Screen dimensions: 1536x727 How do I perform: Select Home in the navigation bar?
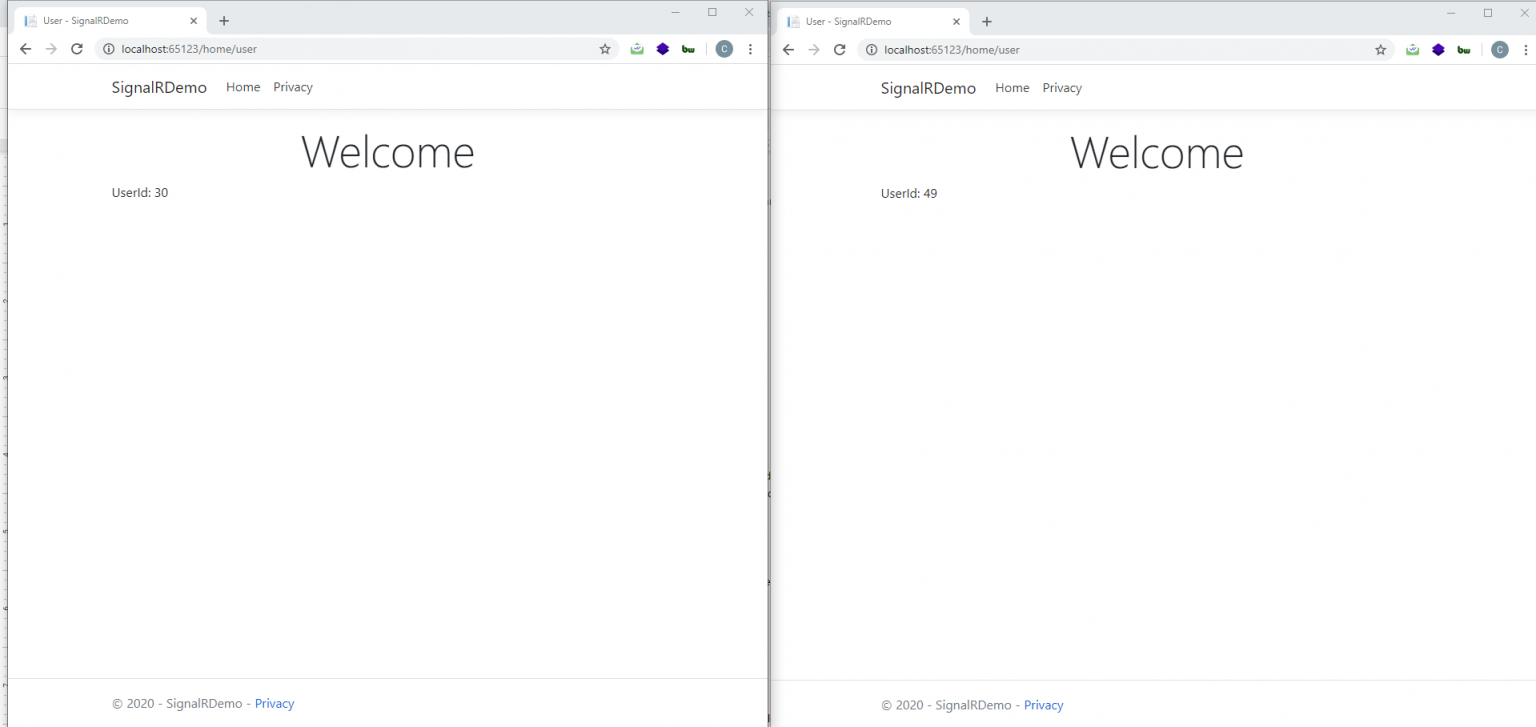242,86
